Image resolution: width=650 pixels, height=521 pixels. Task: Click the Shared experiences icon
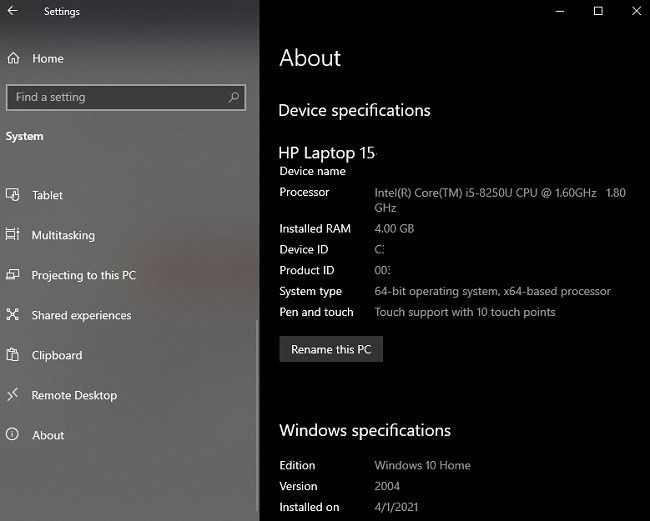pos(12,315)
